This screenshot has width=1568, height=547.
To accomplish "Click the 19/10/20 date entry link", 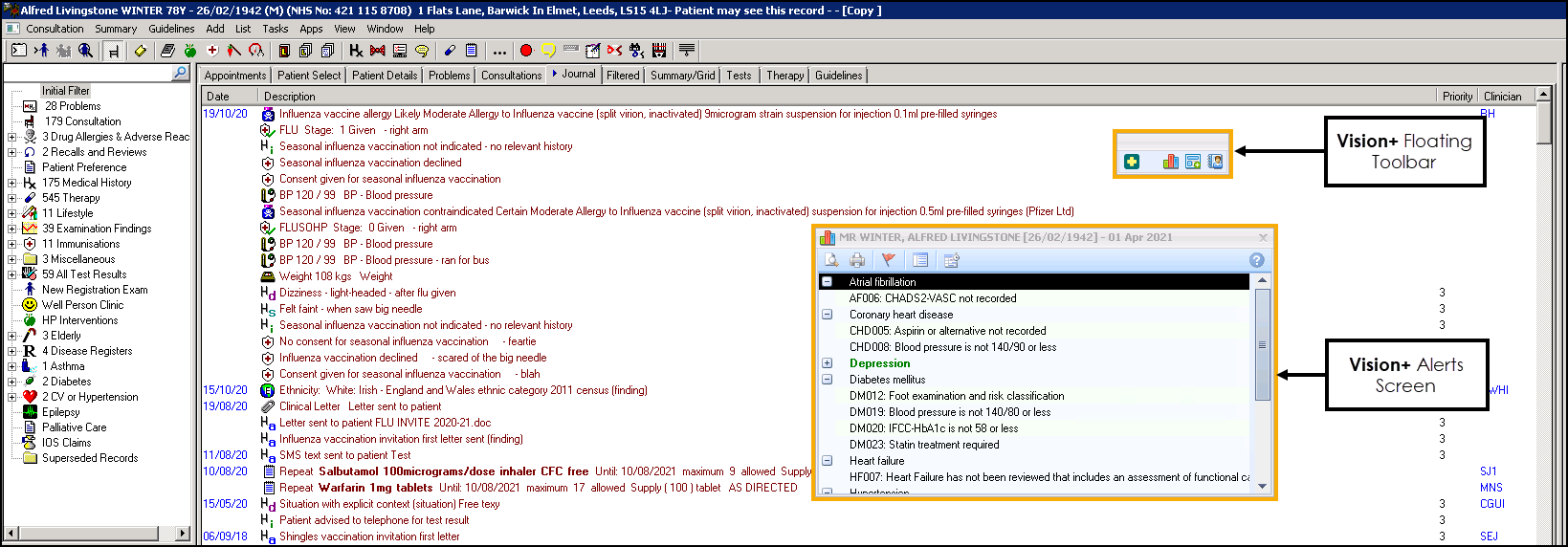I will (x=225, y=114).
